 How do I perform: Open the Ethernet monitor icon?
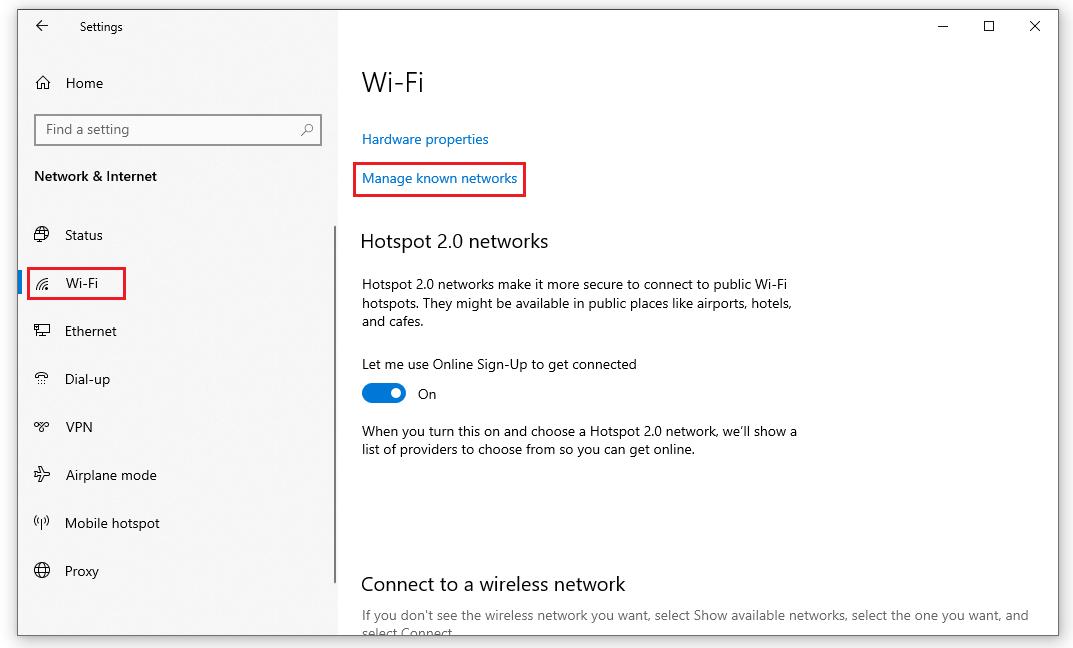point(42,331)
